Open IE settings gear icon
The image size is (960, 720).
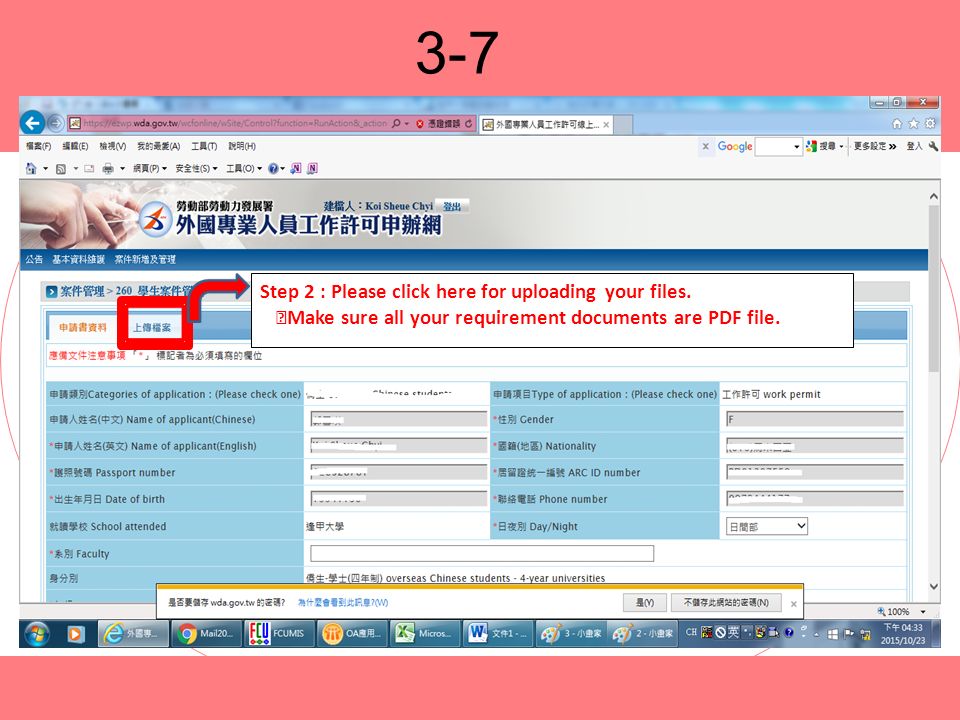(930, 124)
